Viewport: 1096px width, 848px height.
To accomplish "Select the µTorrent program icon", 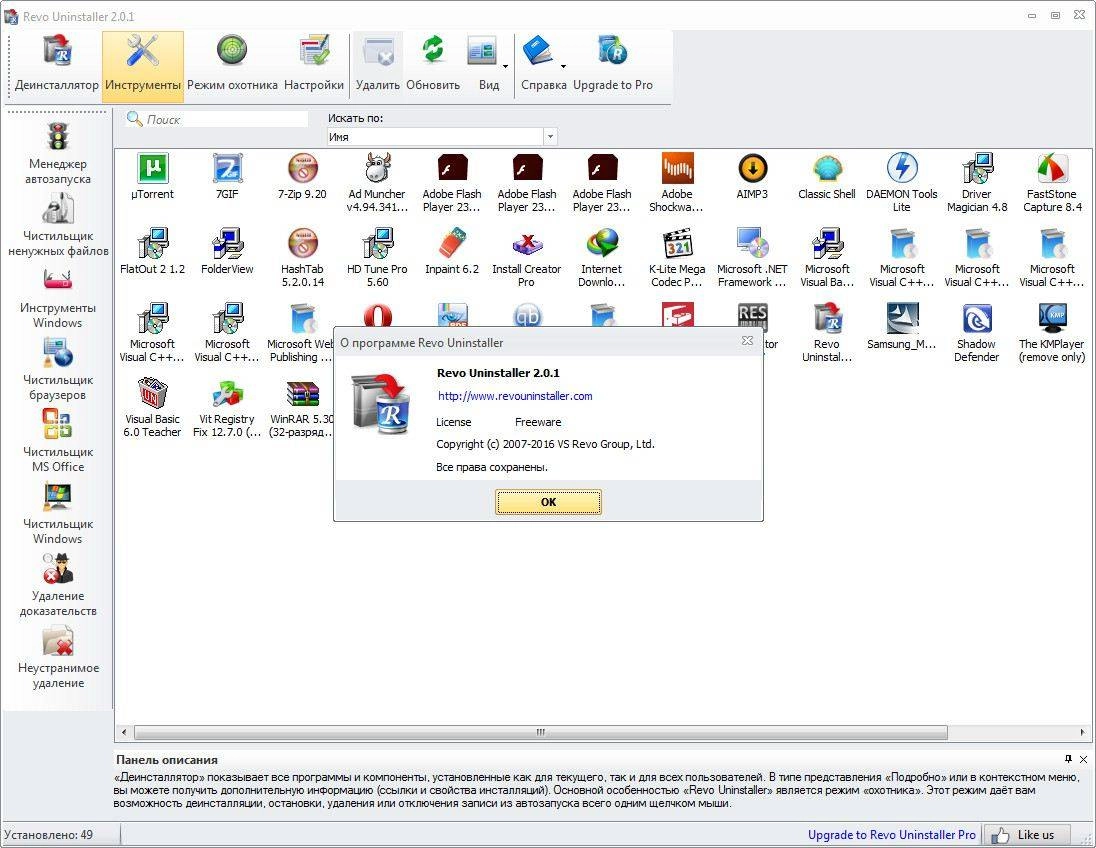I will click(152, 178).
